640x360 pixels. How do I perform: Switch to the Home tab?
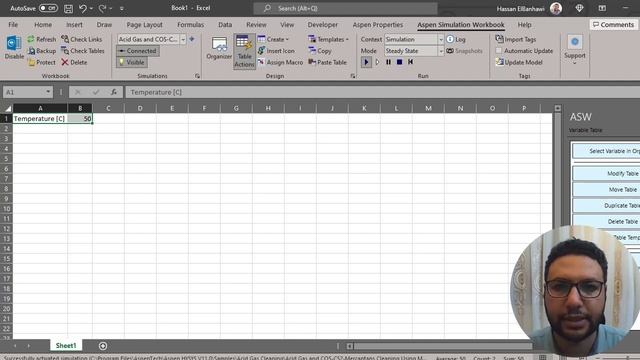click(43, 24)
